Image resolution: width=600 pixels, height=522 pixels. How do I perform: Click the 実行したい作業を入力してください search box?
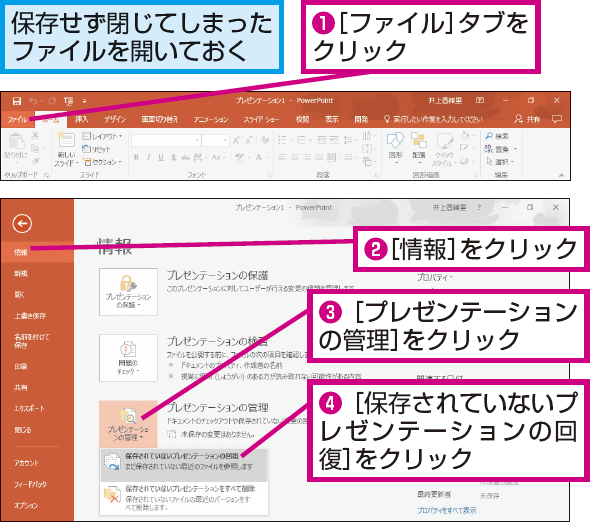click(434, 119)
